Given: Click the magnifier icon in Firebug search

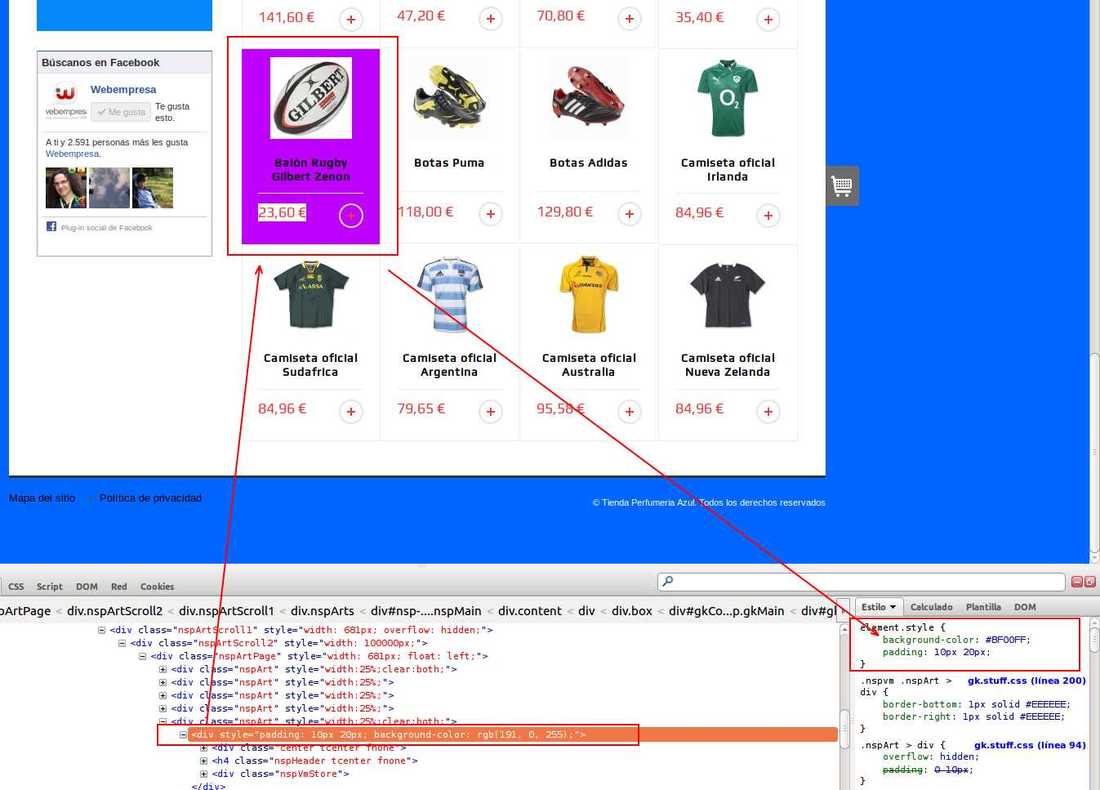Looking at the screenshot, I should 667,581.
